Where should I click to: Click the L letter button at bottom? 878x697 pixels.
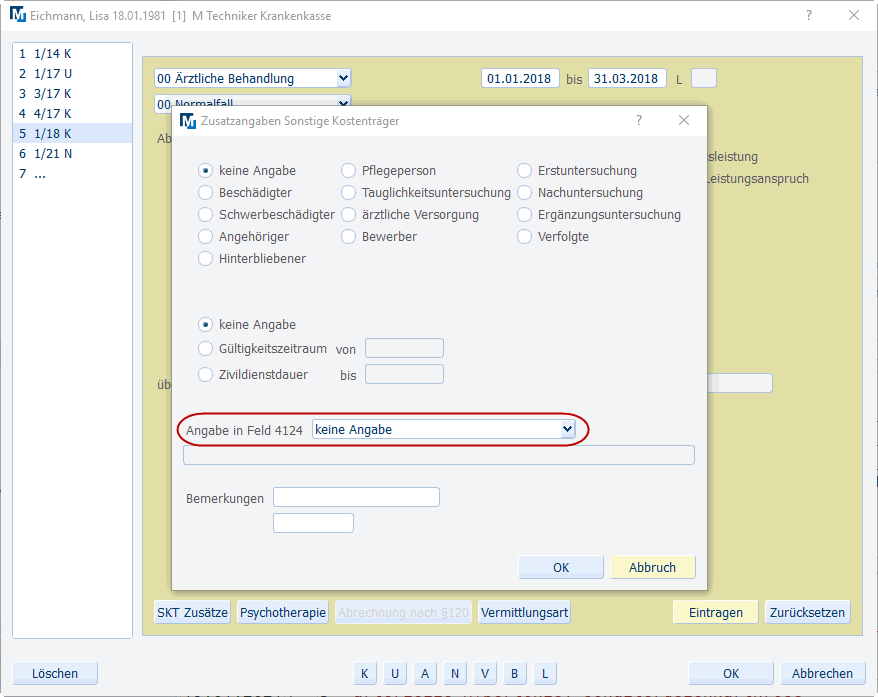[545, 673]
